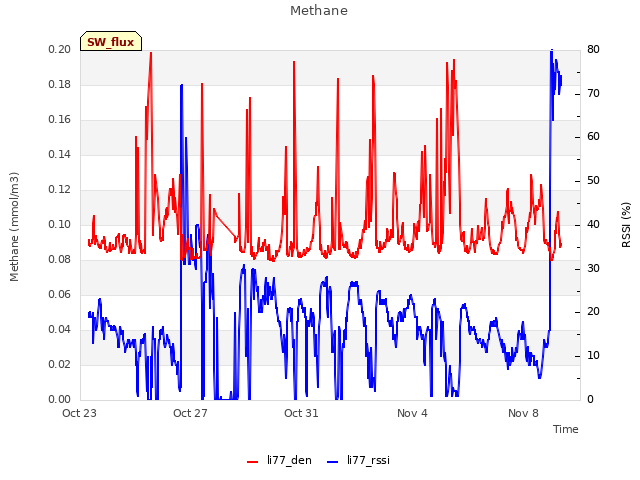640x480 pixels.
Task: Click the 80 RSSI axis value
Action: click(x=593, y=50)
